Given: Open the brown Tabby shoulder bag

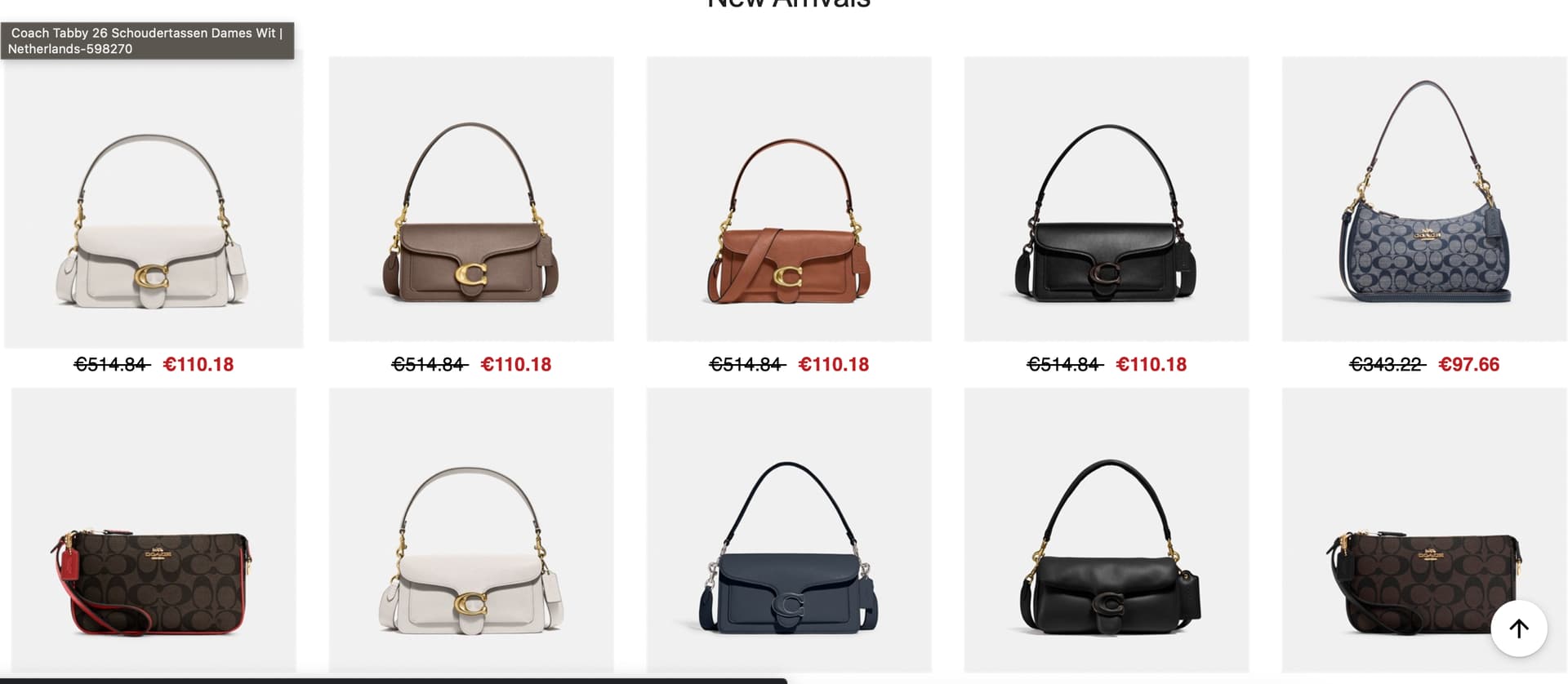Looking at the screenshot, I should tap(471, 199).
